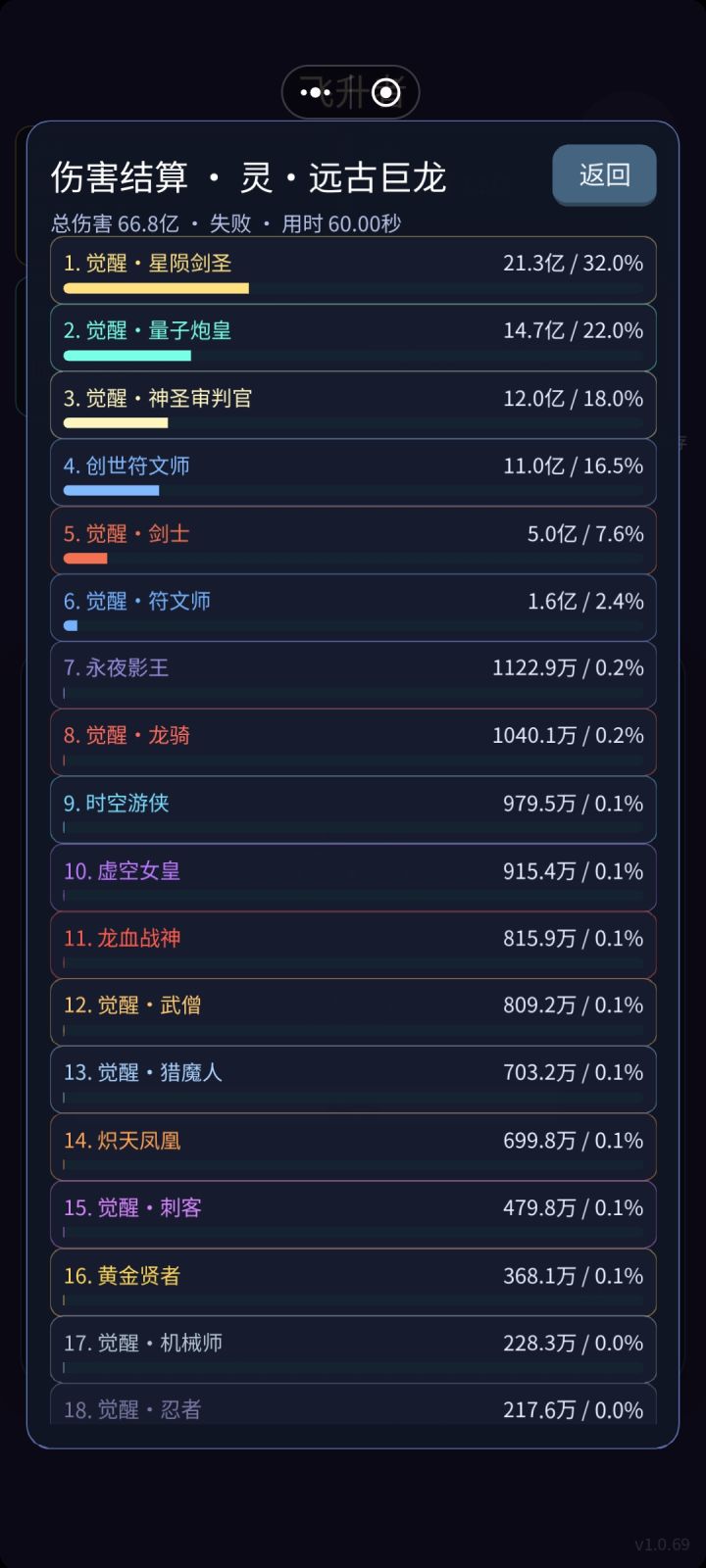Choose the 觉醒·龙骑 entry

(353, 743)
